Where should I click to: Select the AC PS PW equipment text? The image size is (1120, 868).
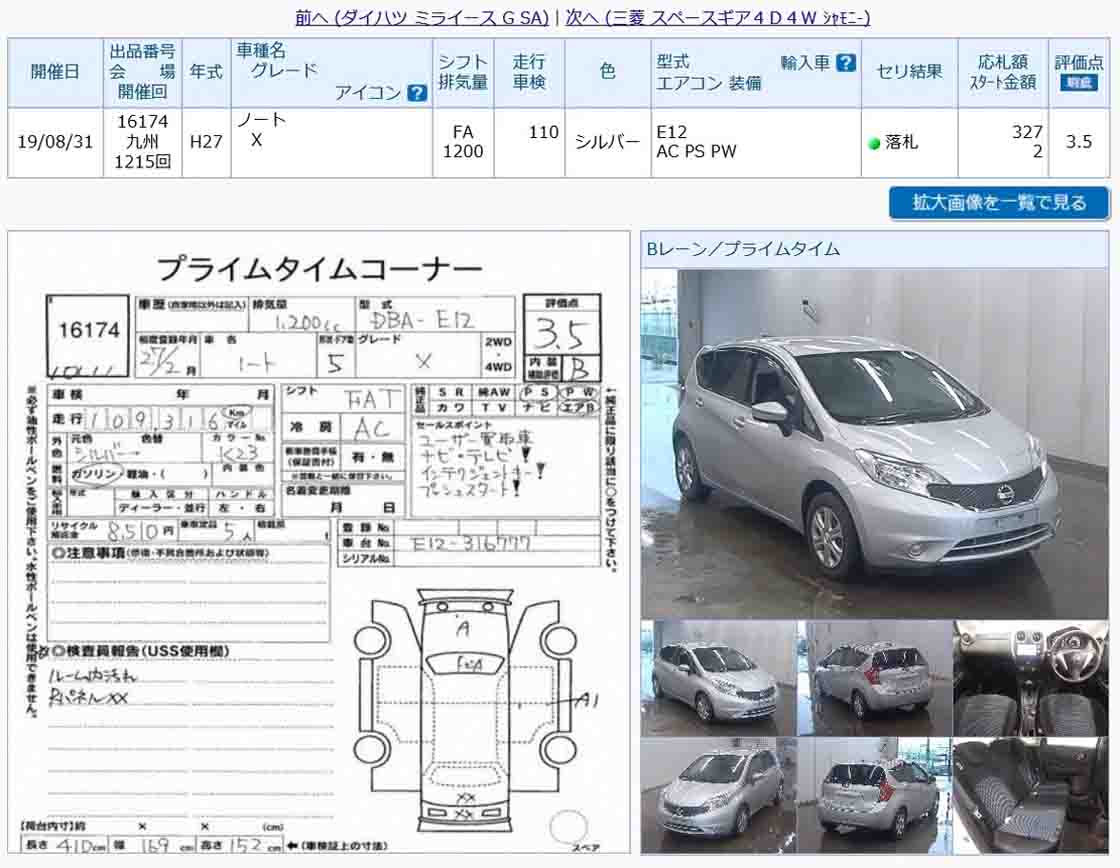click(696, 151)
